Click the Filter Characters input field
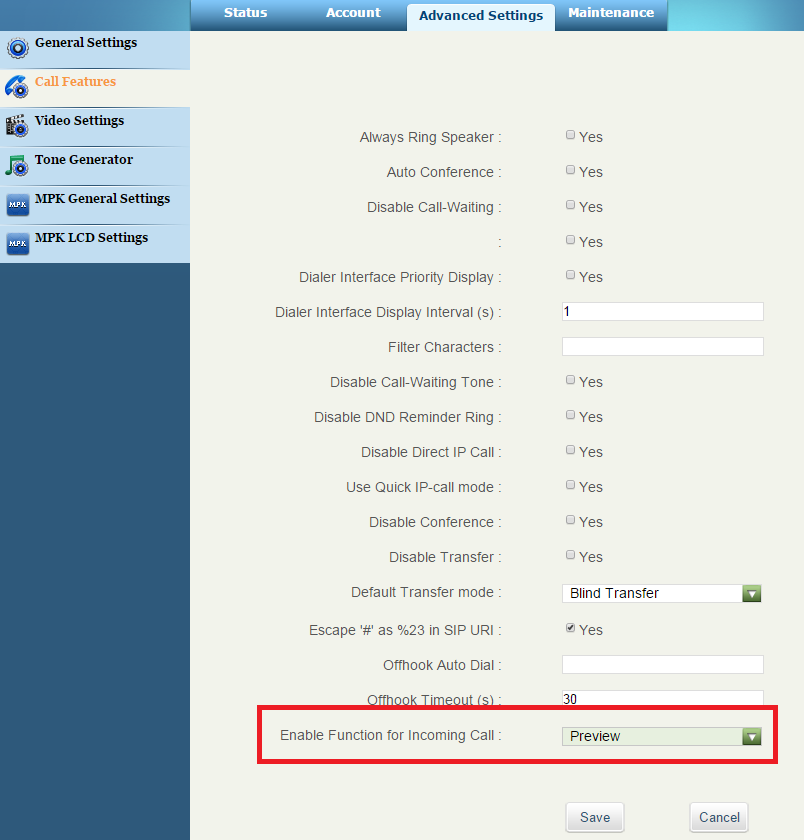Screen dimensions: 804x840 [x=662, y=347]
